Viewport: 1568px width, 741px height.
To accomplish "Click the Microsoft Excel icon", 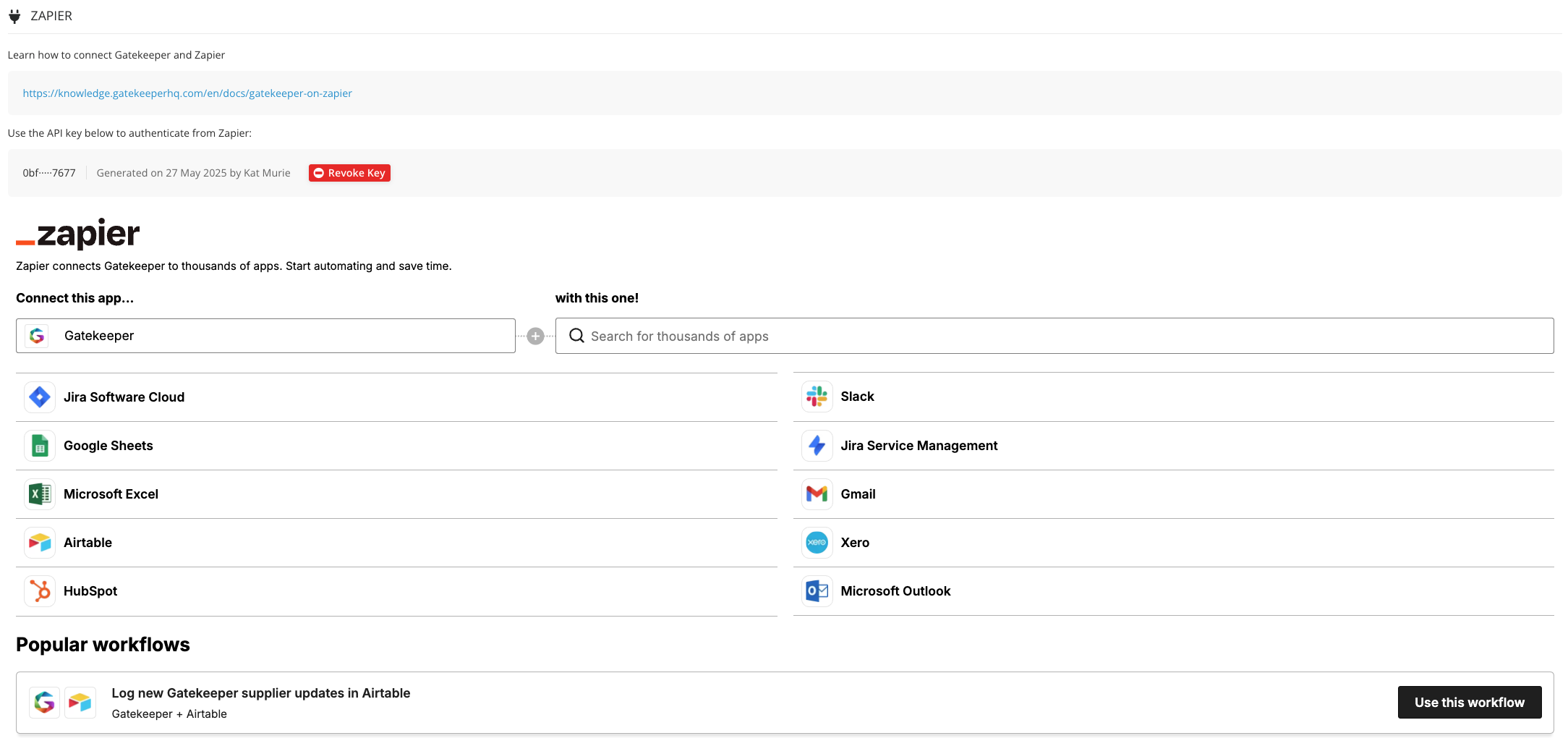I will click(40, 494).
